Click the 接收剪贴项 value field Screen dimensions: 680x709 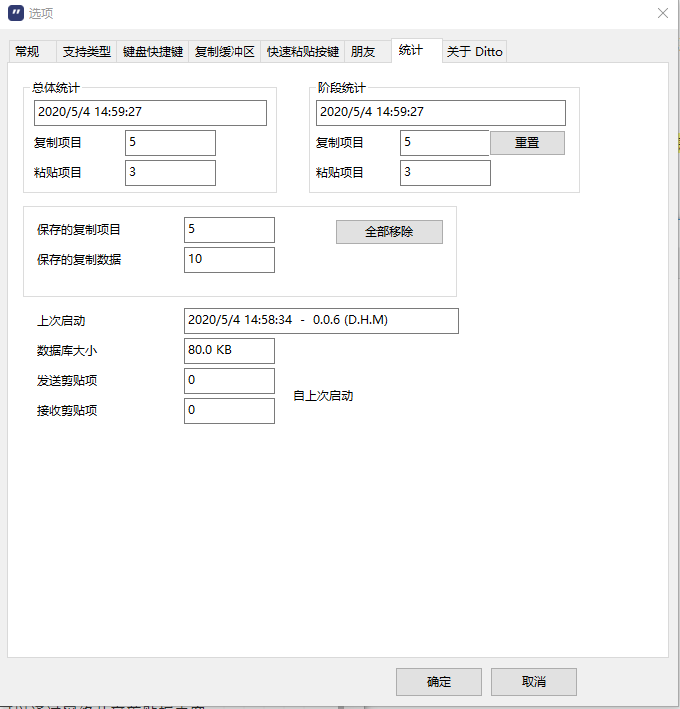coord(229,411)
